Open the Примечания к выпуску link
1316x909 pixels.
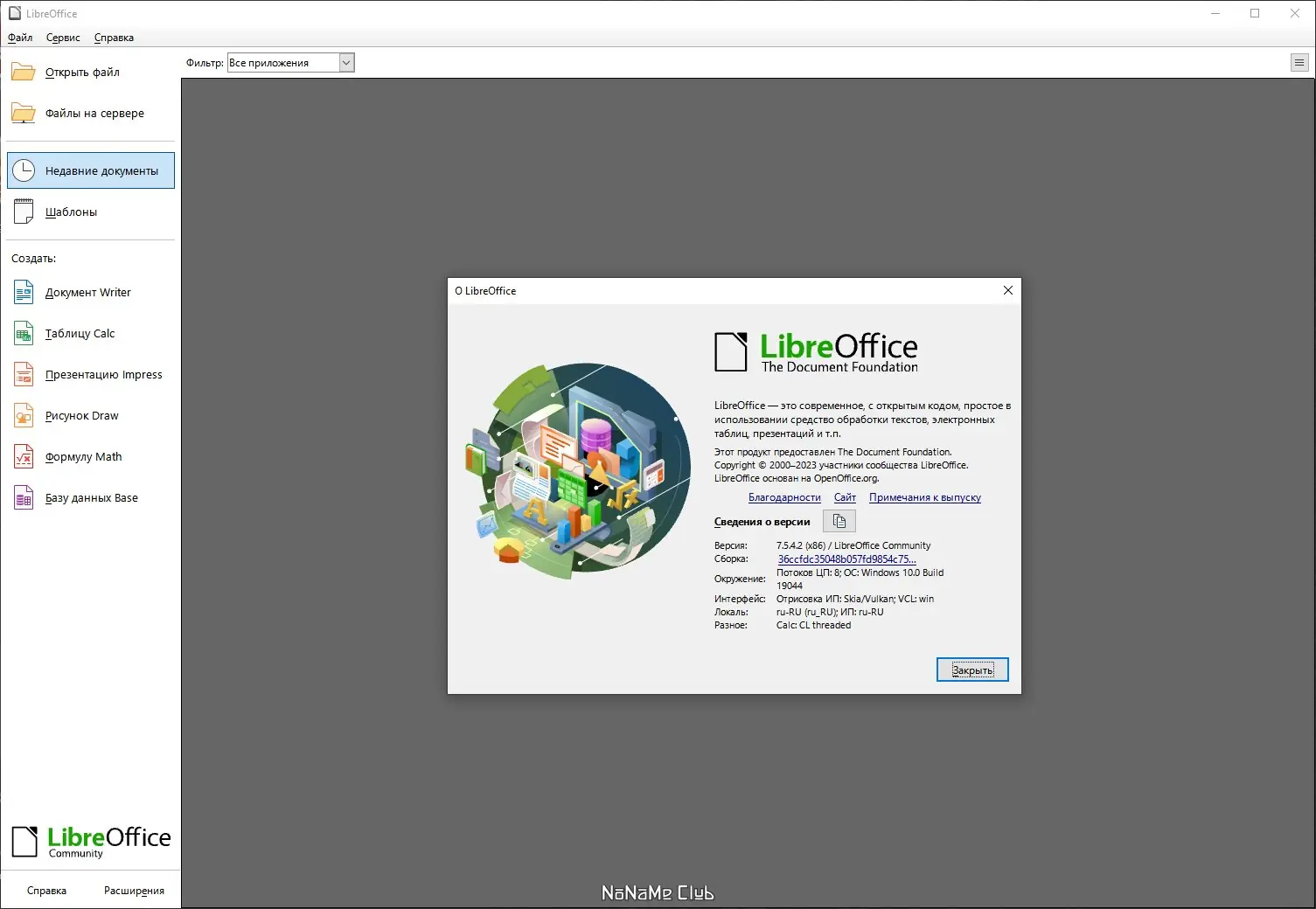tap(925, 497)
